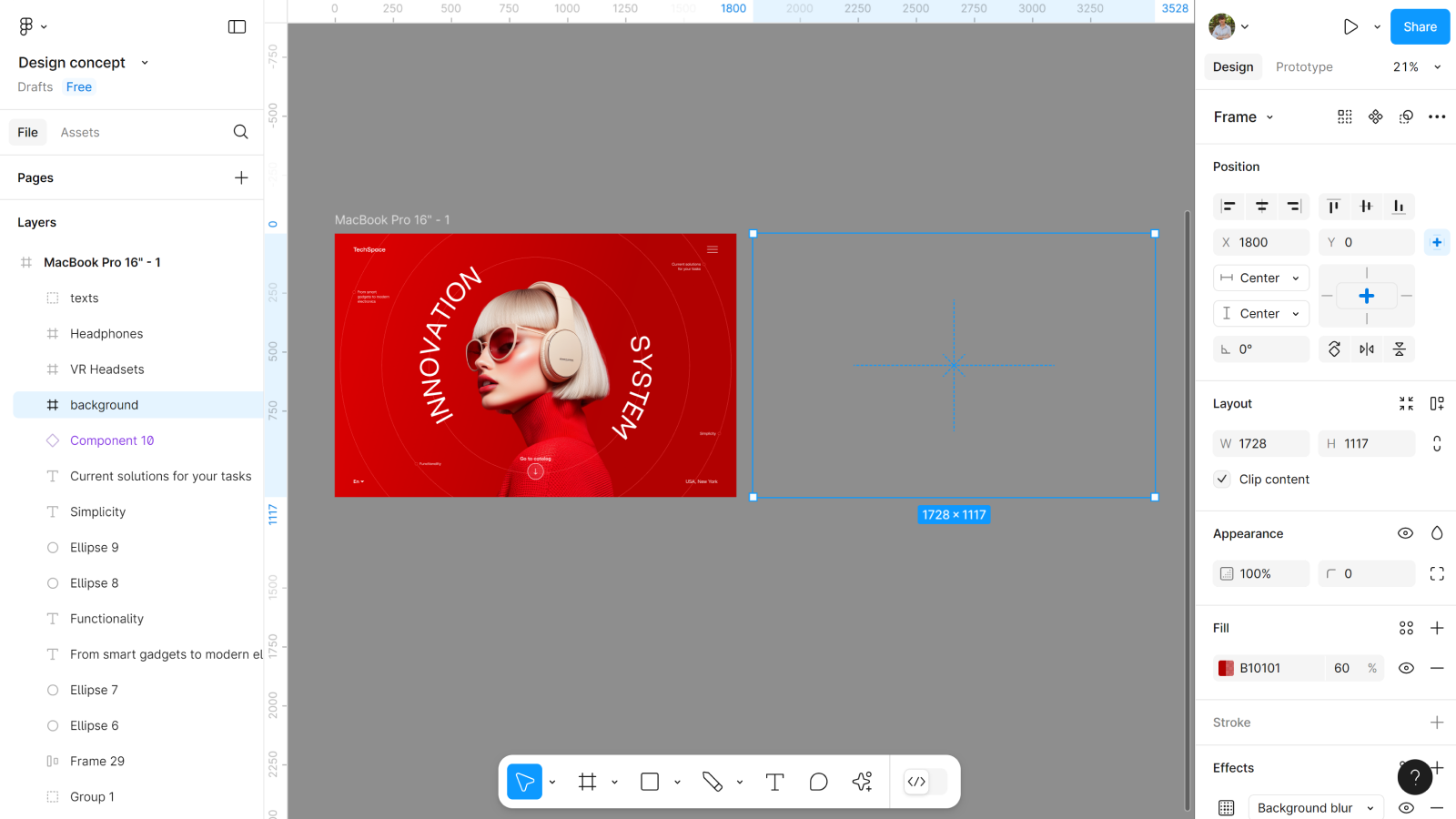Expand the Design concept file menu
Screen dimensions: 1456x819
pos(145,63)
